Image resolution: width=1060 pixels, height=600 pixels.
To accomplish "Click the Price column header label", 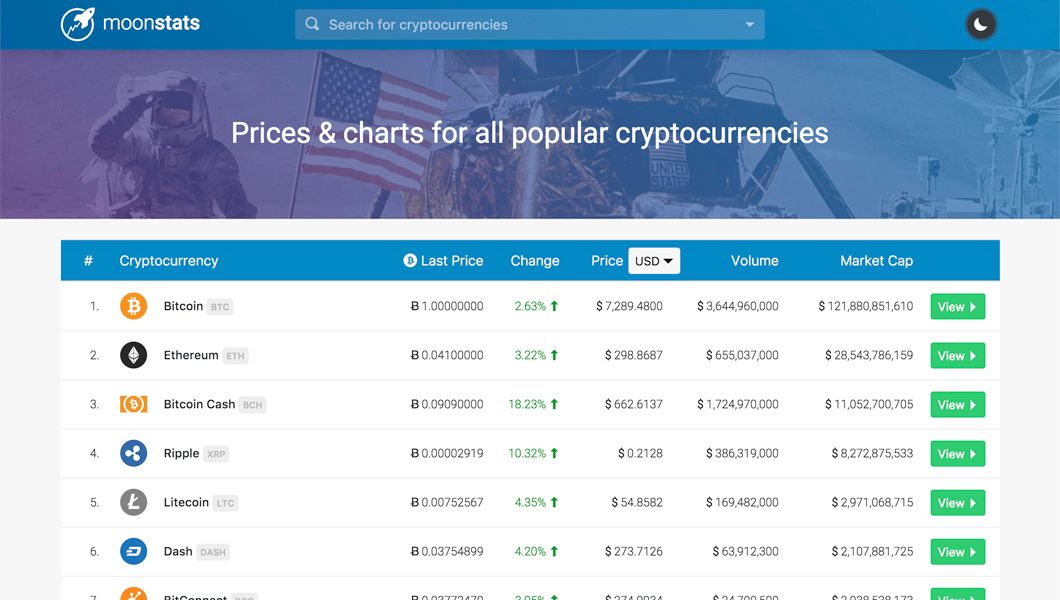I will click(x=607, y=261).
